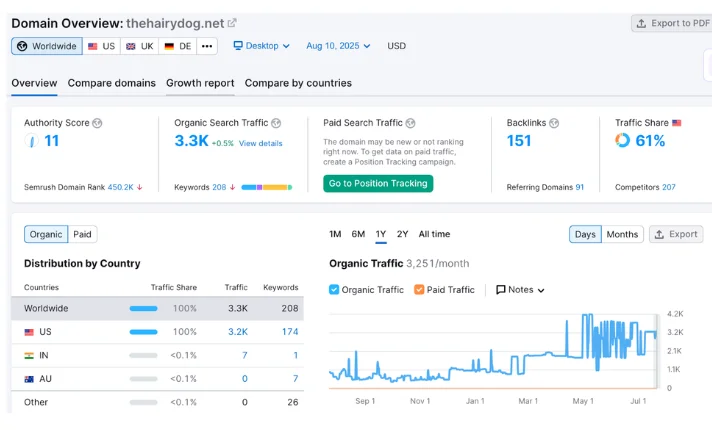Uncheck the Paid Traffic checkbox
The width and height of the screenshot is (712, 430).
pyautogui.click(x=420, y=290)
